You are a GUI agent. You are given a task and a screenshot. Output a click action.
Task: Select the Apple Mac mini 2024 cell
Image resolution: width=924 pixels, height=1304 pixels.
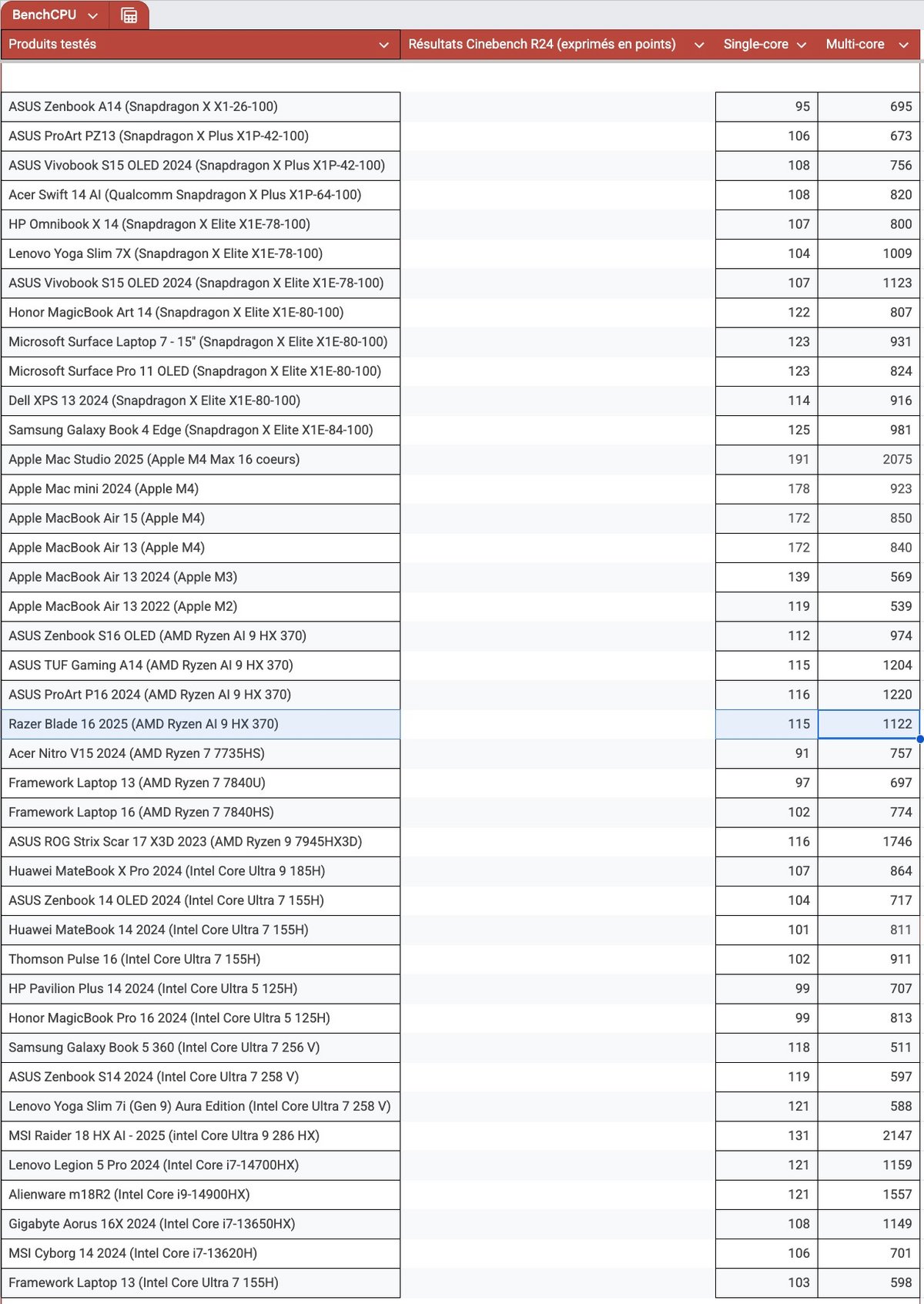point(200,489)
